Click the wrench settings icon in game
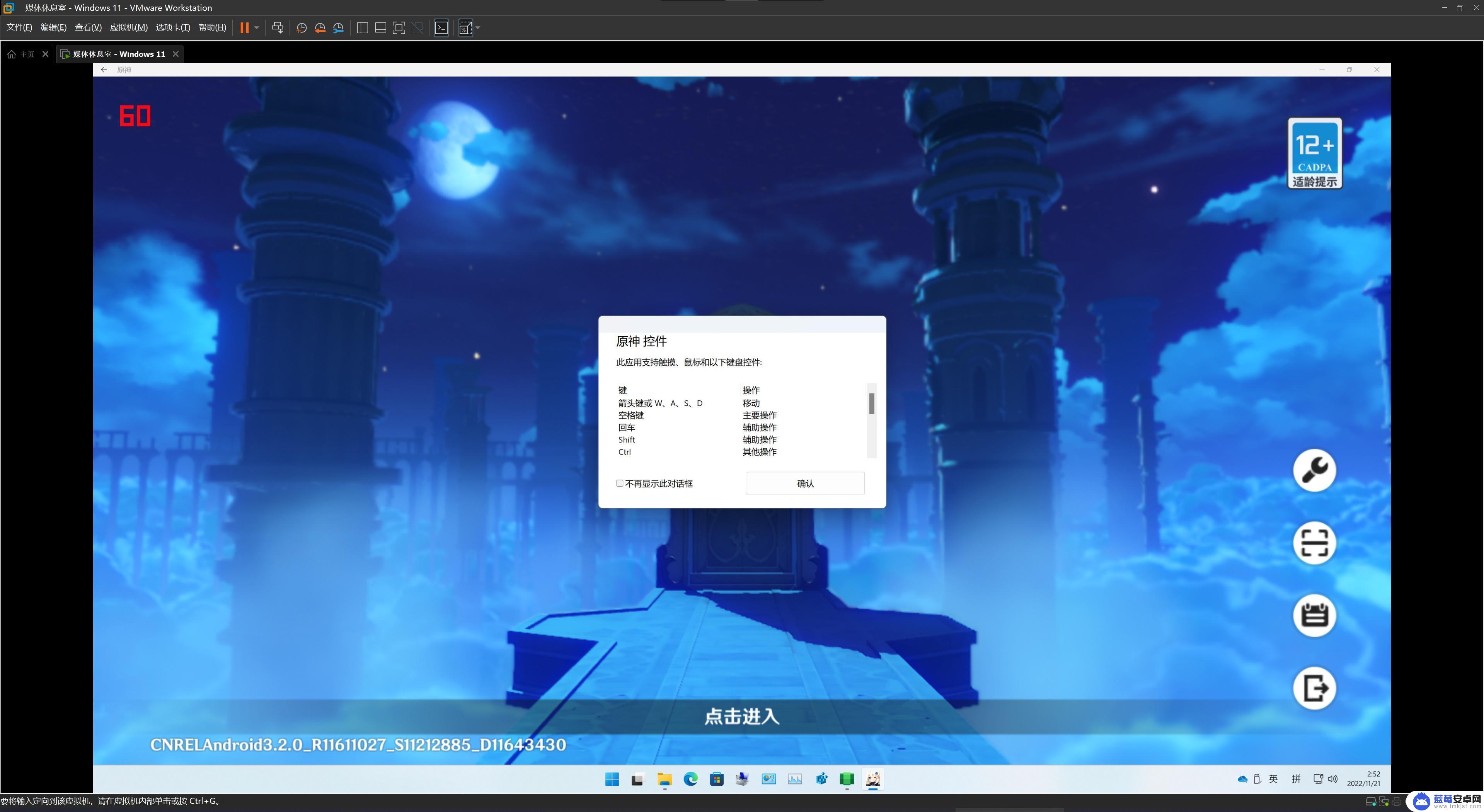 (1314, 470)
